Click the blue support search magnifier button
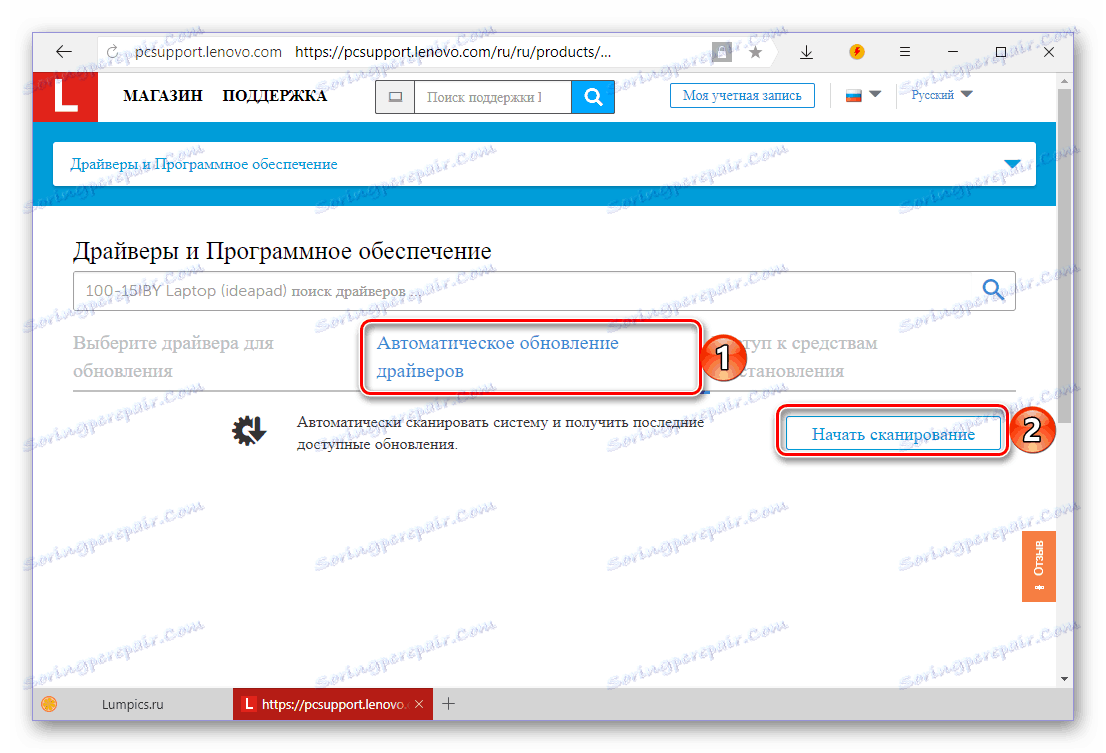 (x=593, y=97)
